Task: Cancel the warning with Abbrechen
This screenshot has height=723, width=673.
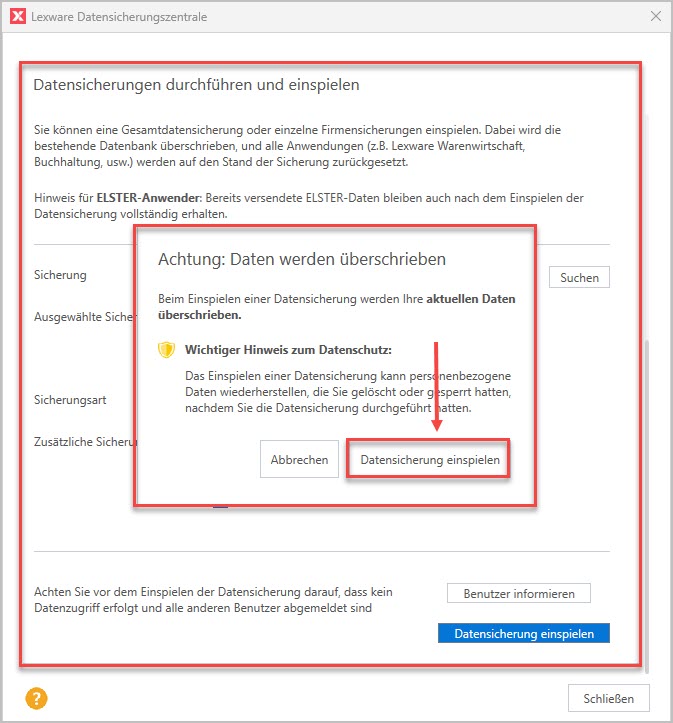Action: point(299,460)
